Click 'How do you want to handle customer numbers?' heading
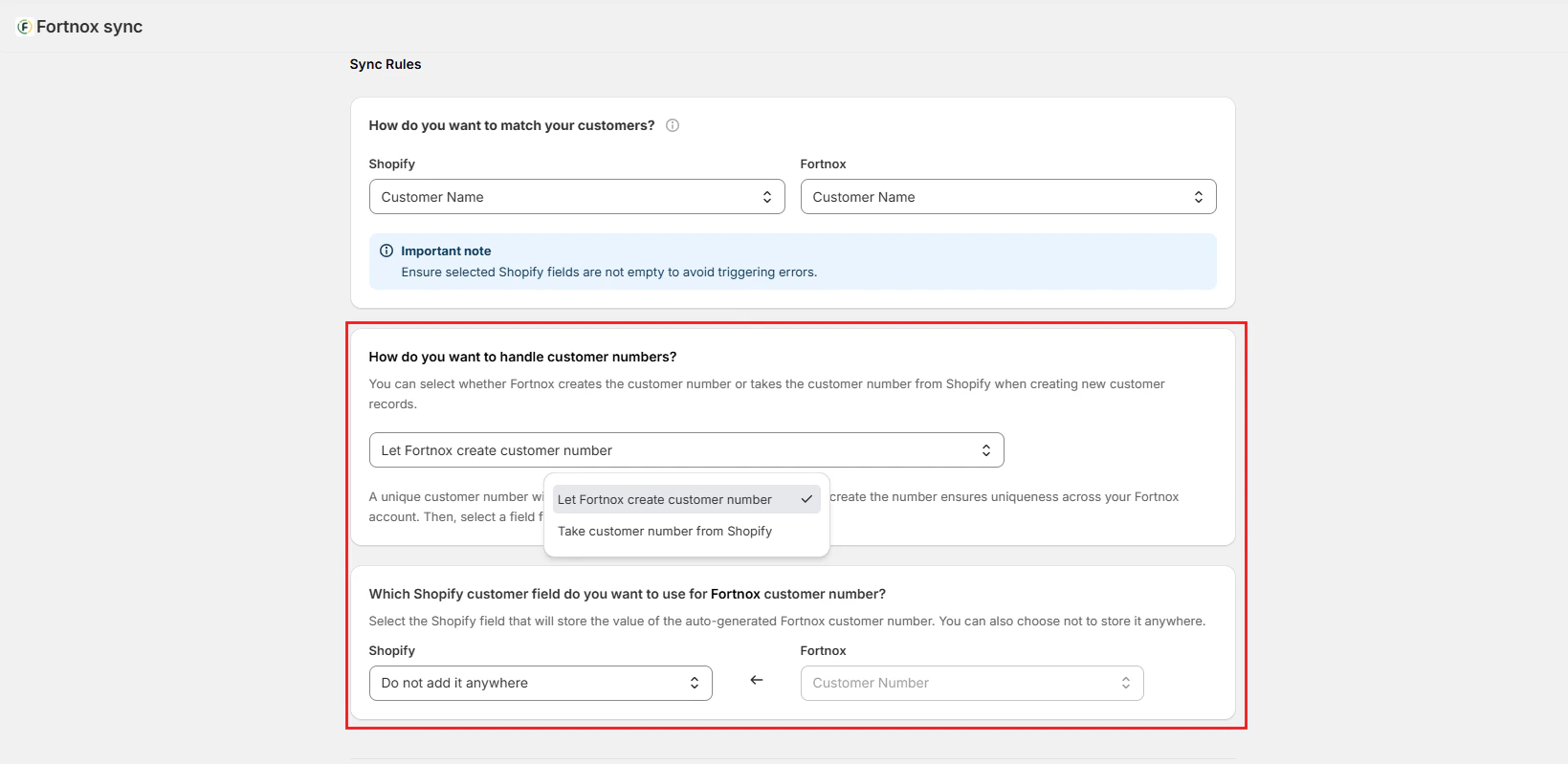 point(522,357)
